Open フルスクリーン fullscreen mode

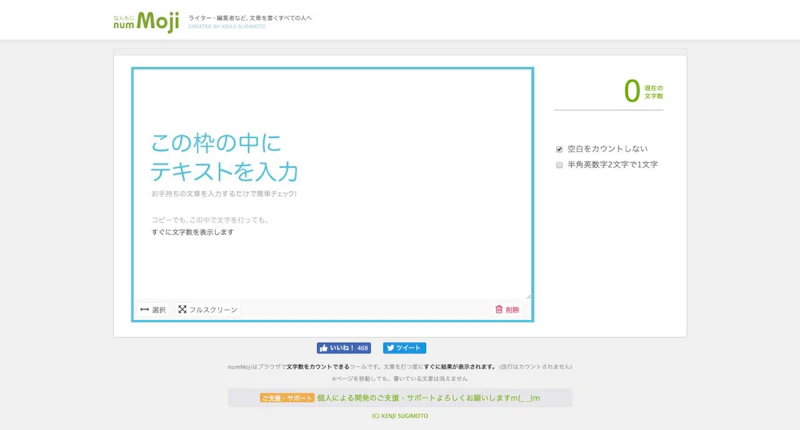[208, 310]
